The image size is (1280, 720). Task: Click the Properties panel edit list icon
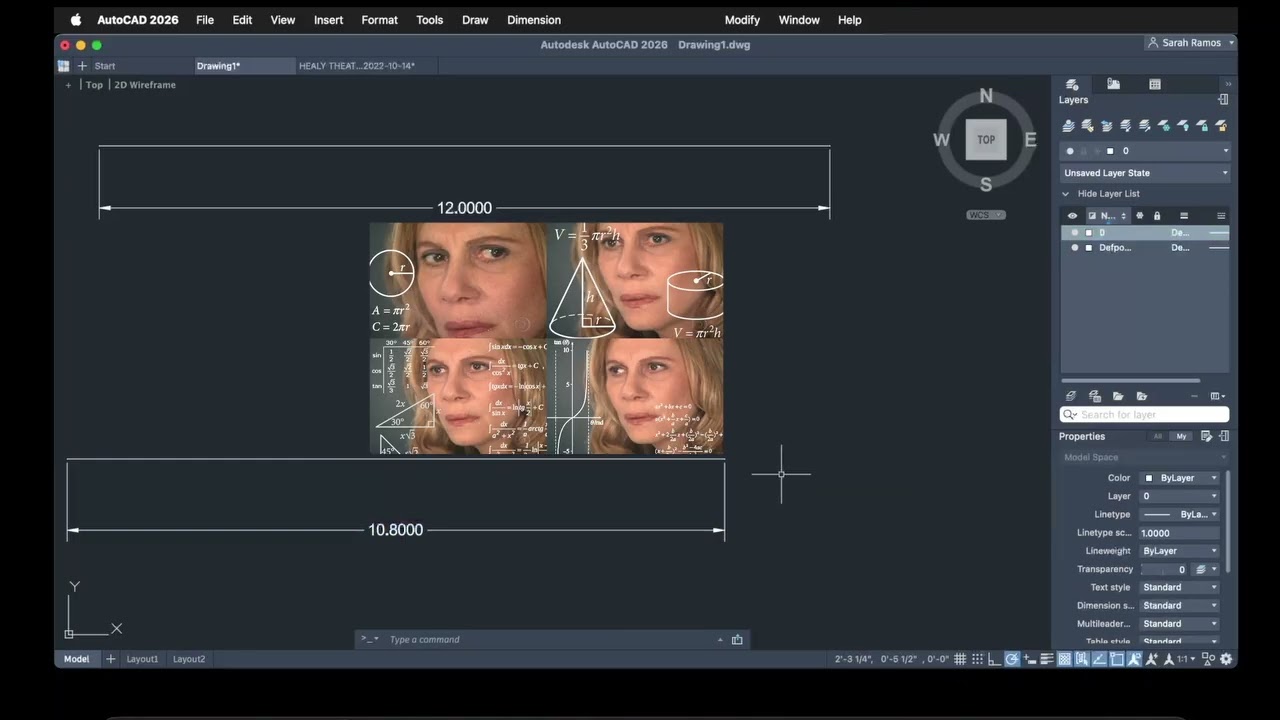point(1207,437)
